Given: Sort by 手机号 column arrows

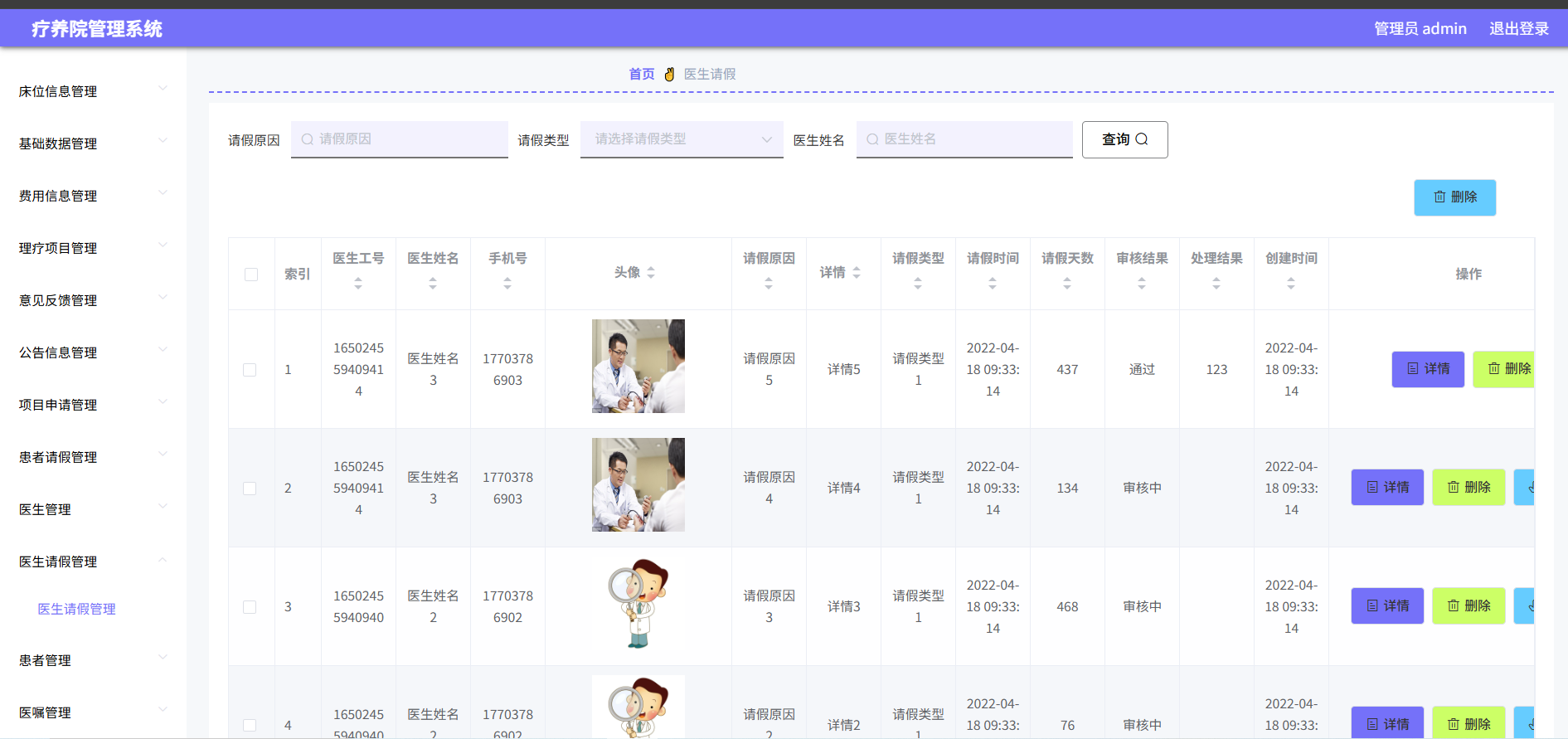Looking at the screenshot, I should [x=507, y=284].
